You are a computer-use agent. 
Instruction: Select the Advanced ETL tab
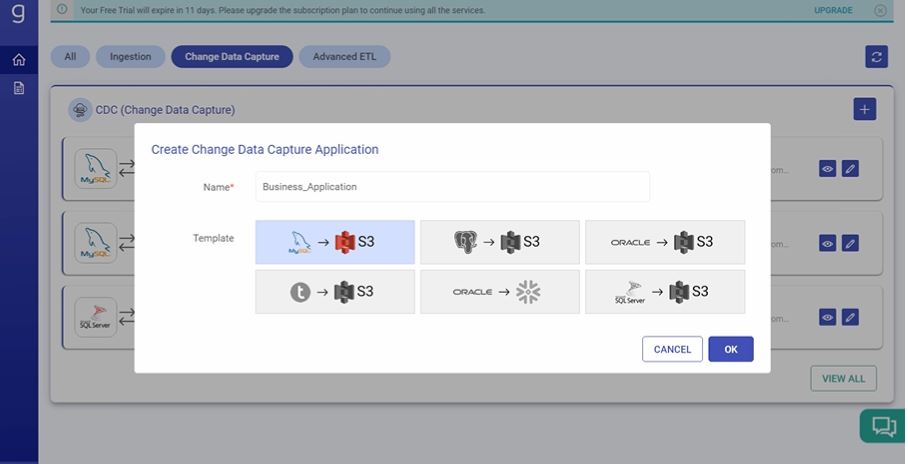(x=345, y=57)
